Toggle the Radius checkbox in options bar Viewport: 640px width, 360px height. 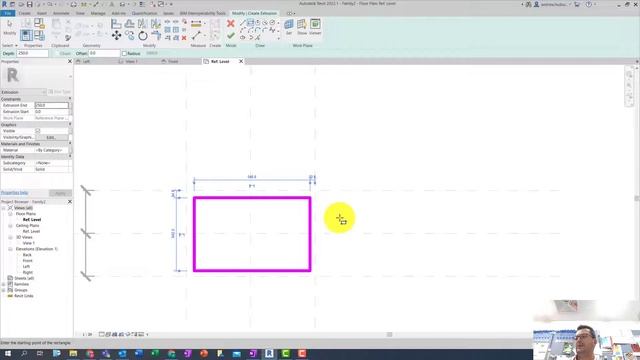124,53
